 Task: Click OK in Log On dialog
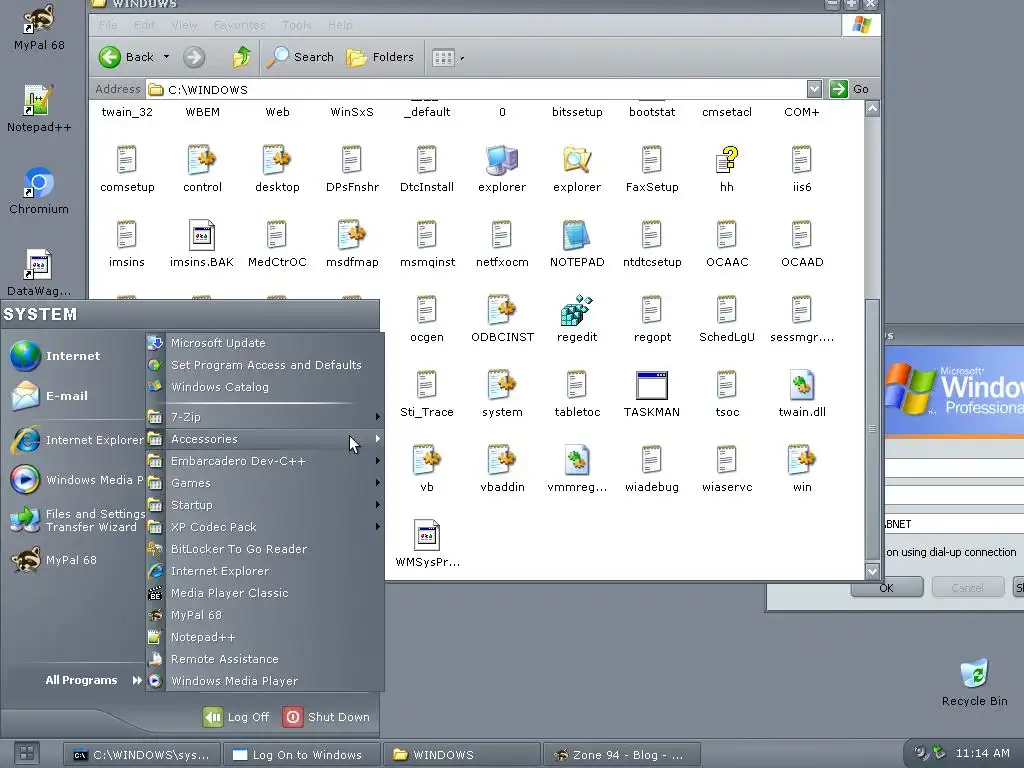[887, 588]
